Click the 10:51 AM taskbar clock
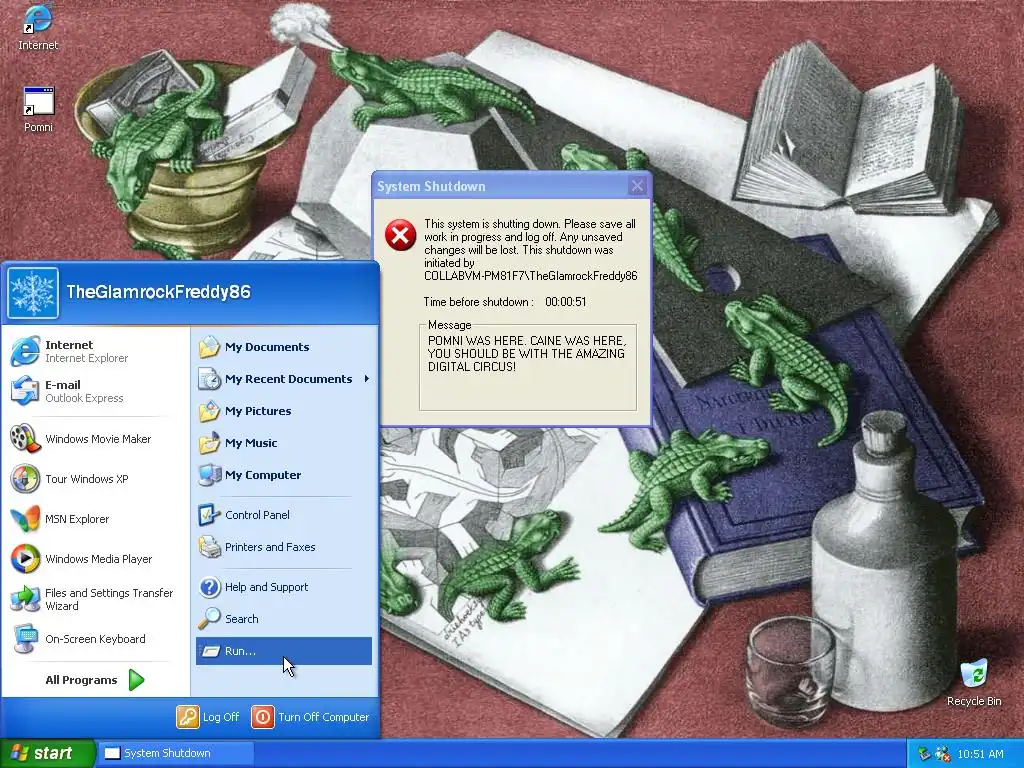The image size is (1024, 768). click(x=980, y=754)
